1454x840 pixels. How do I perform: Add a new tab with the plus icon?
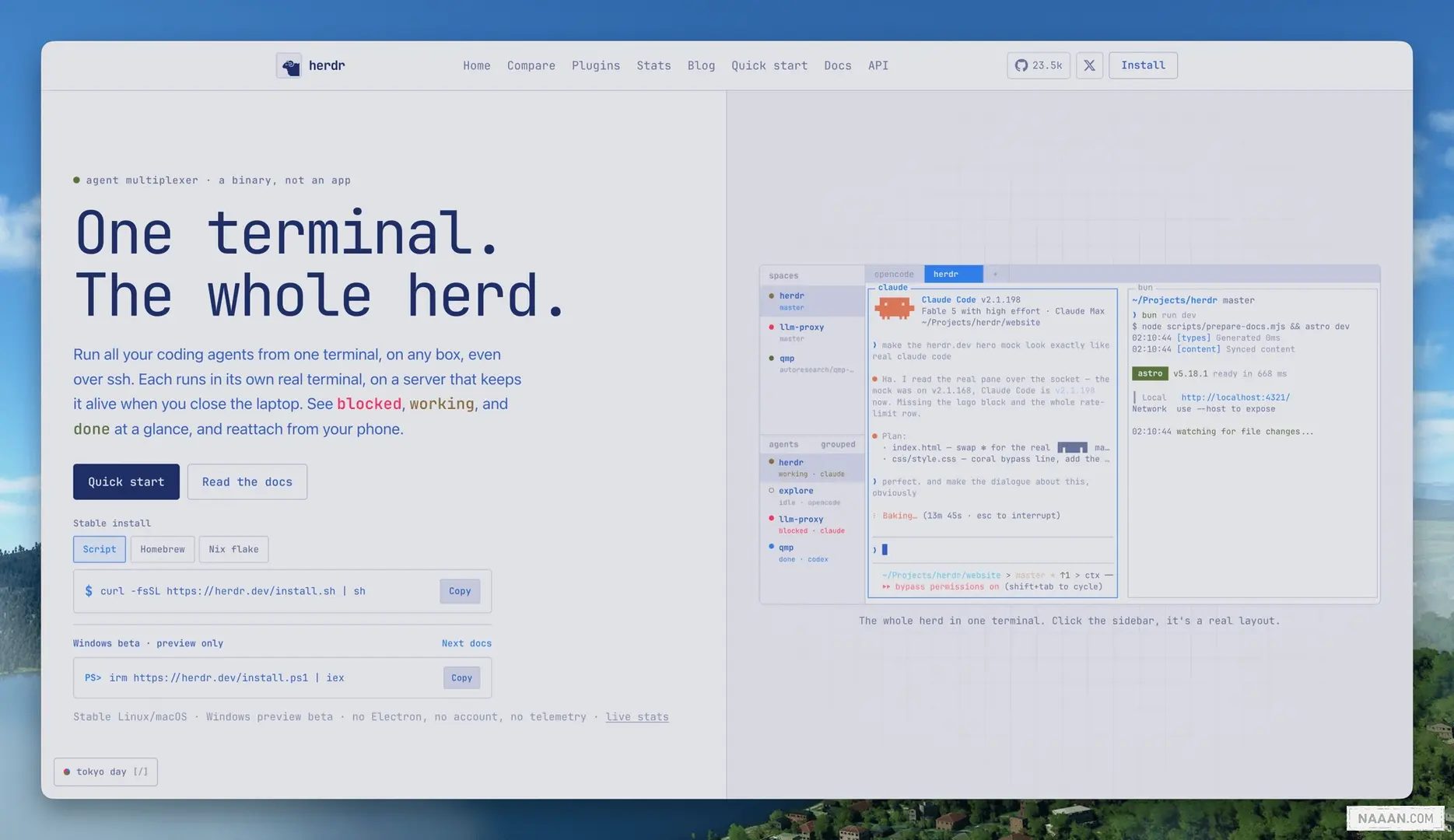point(995,274)
